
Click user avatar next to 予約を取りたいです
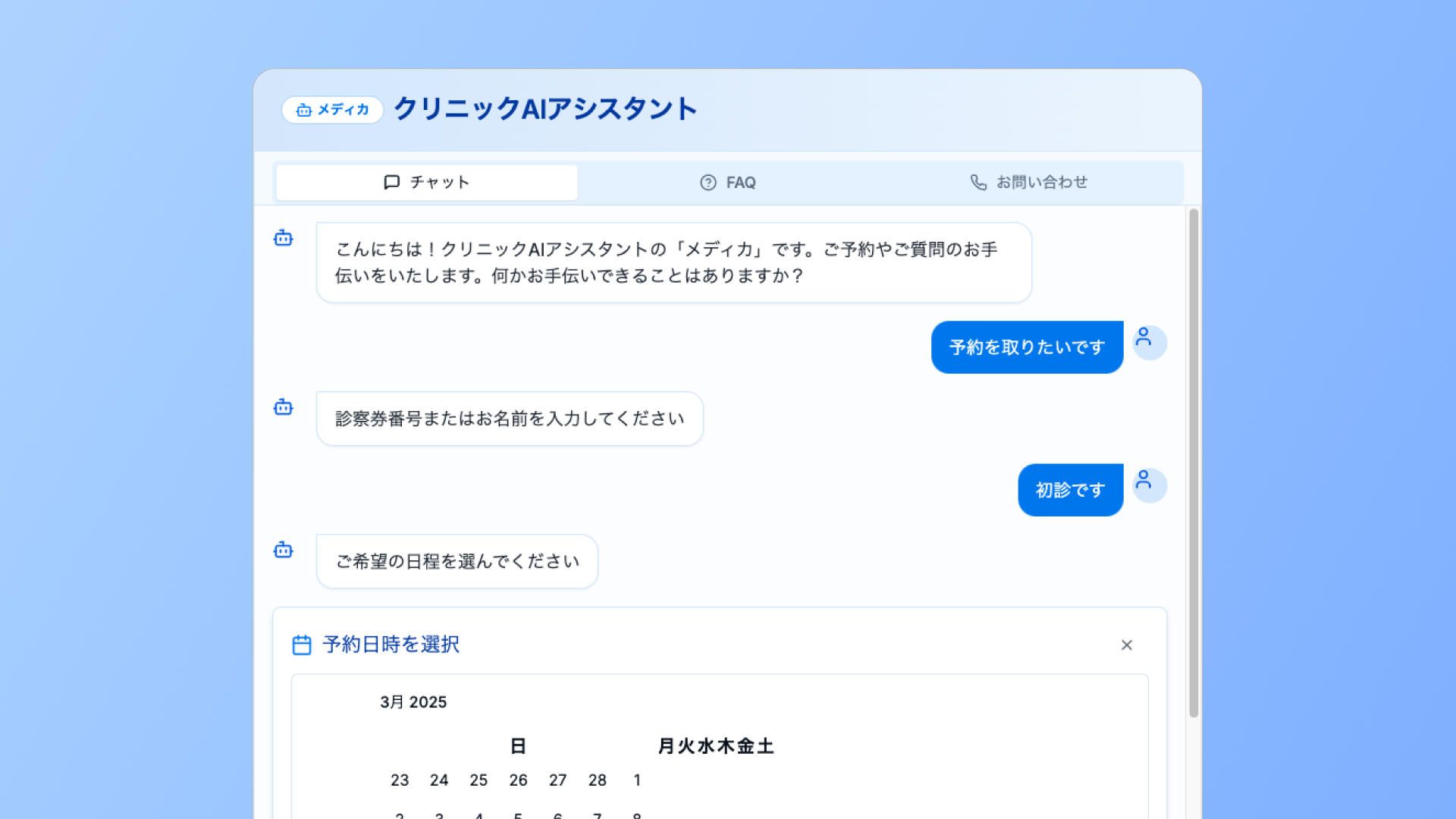click(1149, 342)
